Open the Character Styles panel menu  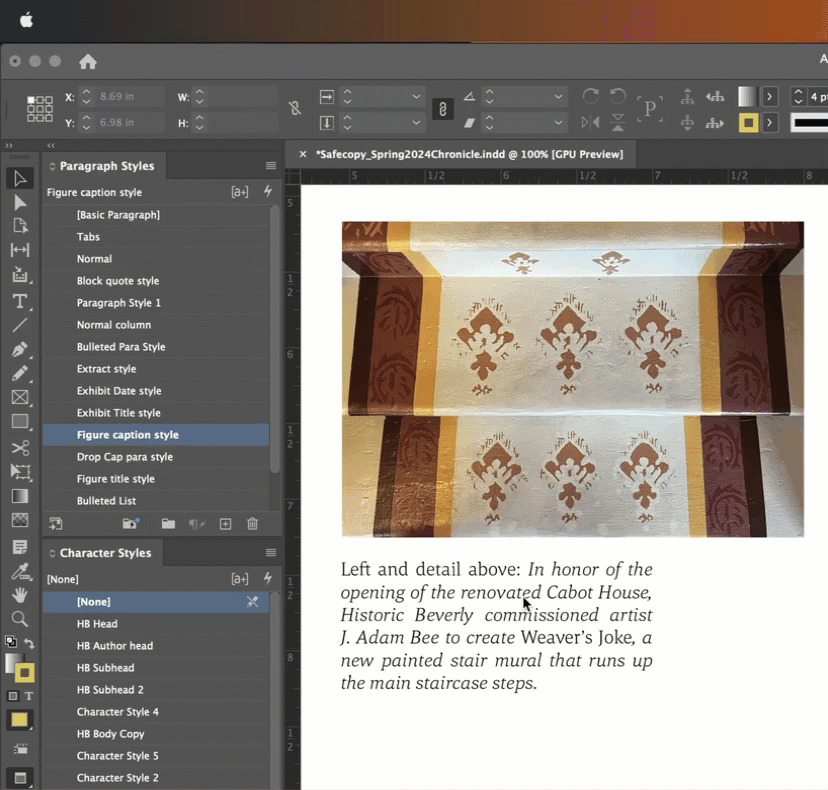pyautogui.click(x=271, y=552)
